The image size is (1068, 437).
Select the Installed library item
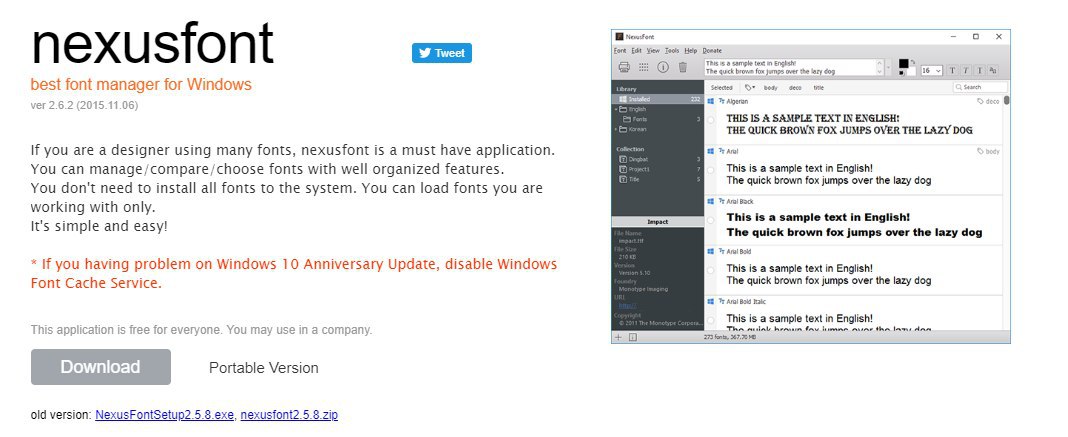point(658,99)
